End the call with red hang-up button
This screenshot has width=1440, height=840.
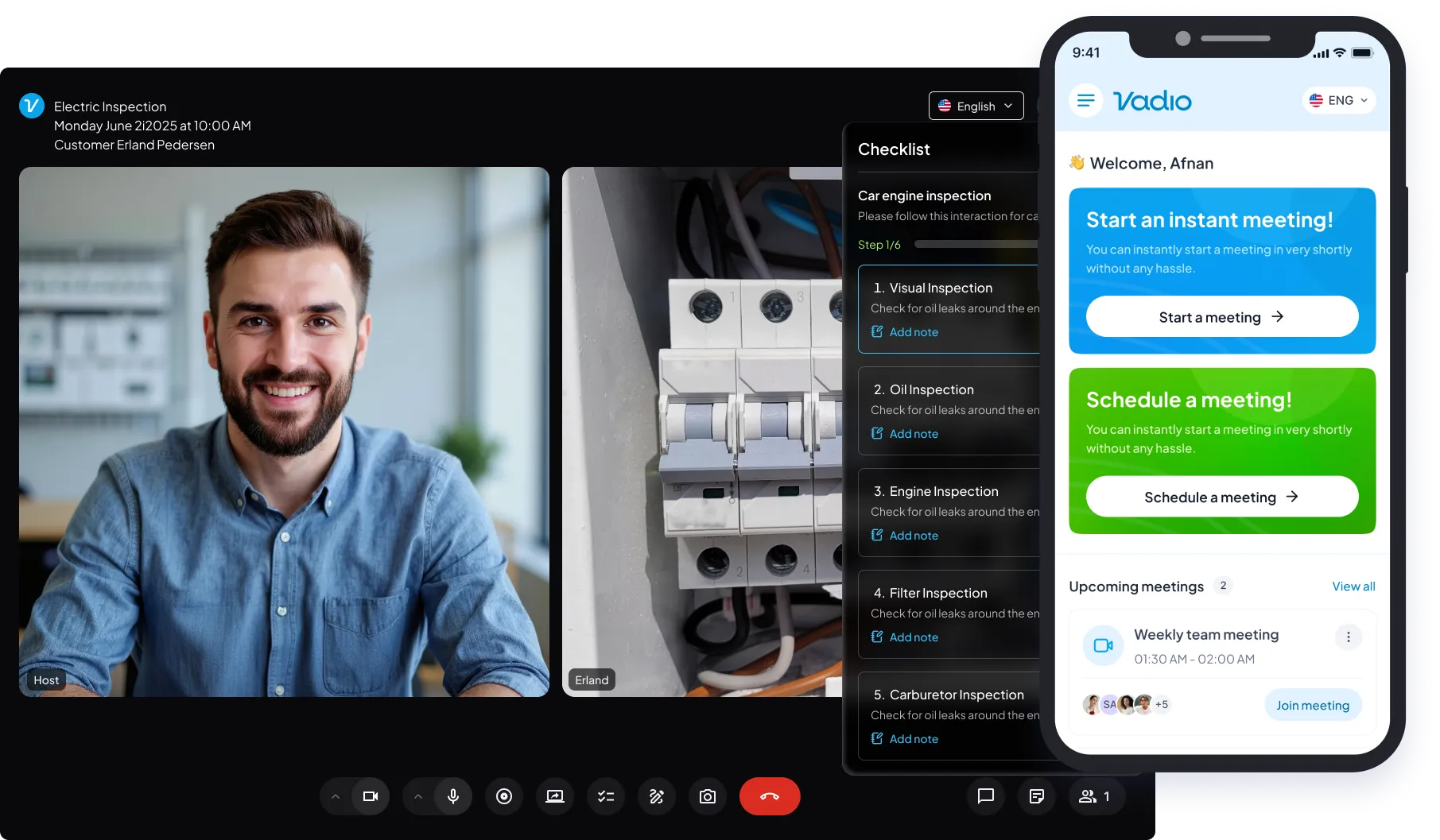[770, 796]
